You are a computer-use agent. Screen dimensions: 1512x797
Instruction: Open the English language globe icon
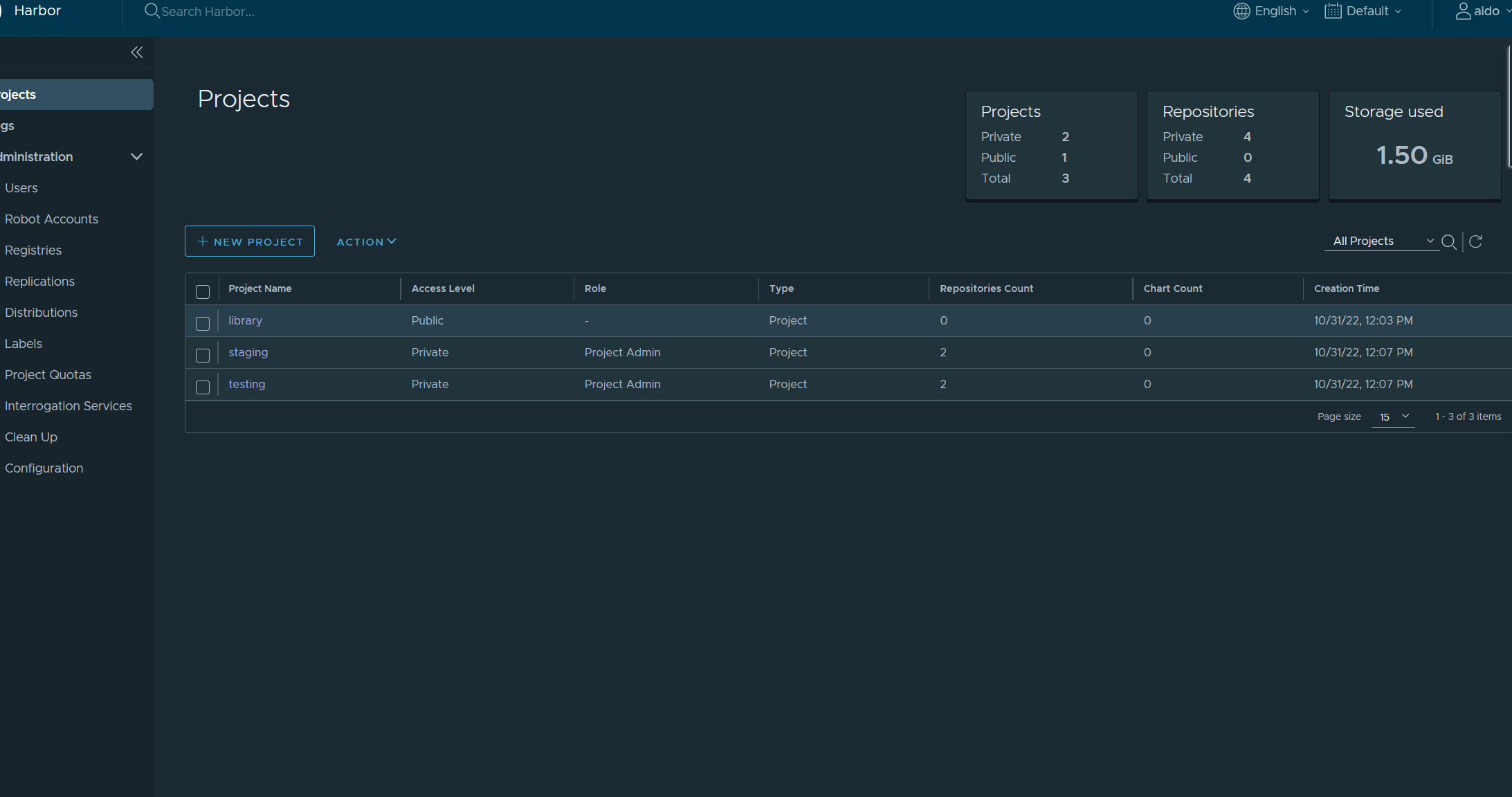[1241, 11]
